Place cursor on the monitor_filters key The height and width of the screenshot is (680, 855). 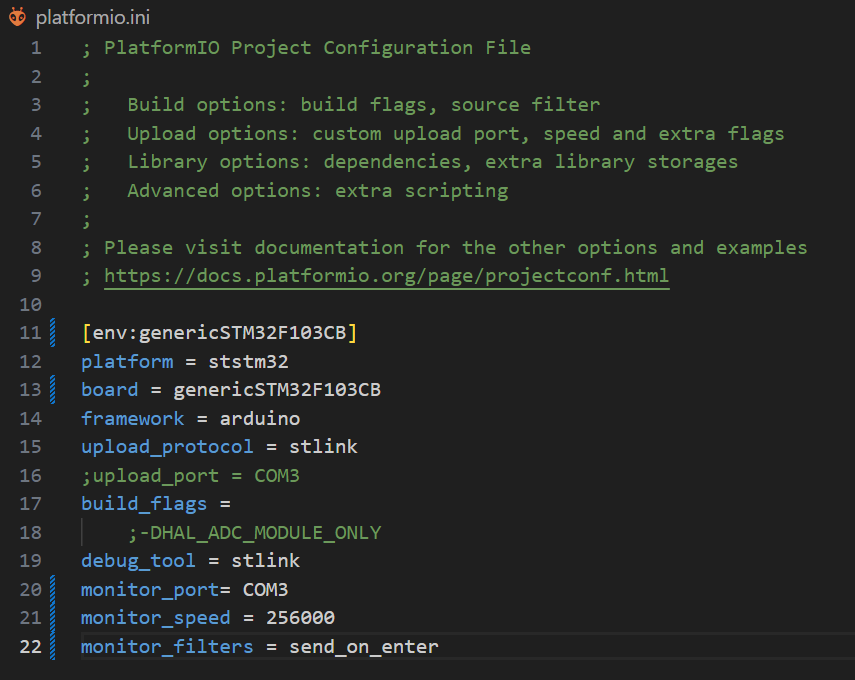pos(167,647)
